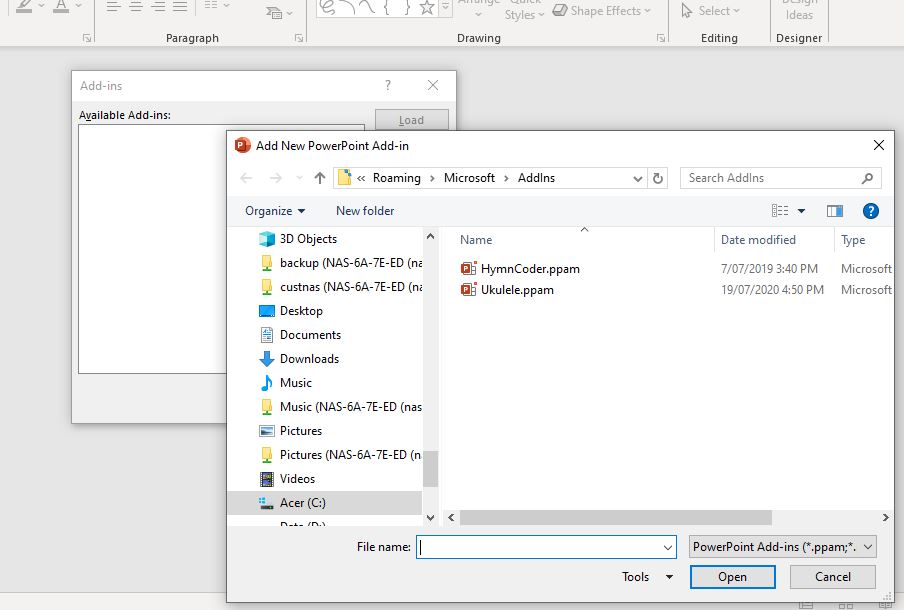Navigate to Roaming in the address path

397,178
